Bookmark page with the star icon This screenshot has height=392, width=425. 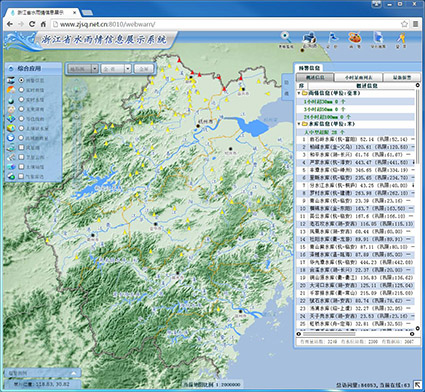404,24
